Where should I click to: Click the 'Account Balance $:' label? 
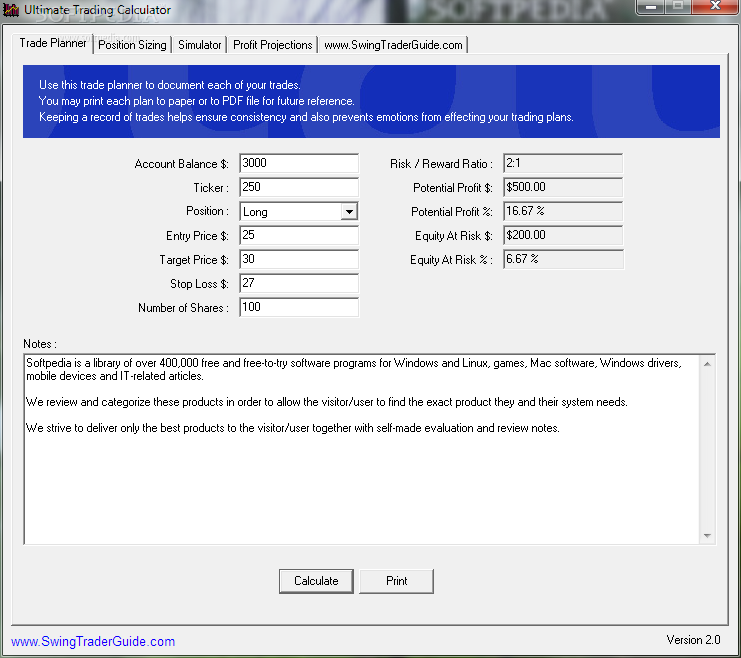pyautogui.click(x=181, y=164)
